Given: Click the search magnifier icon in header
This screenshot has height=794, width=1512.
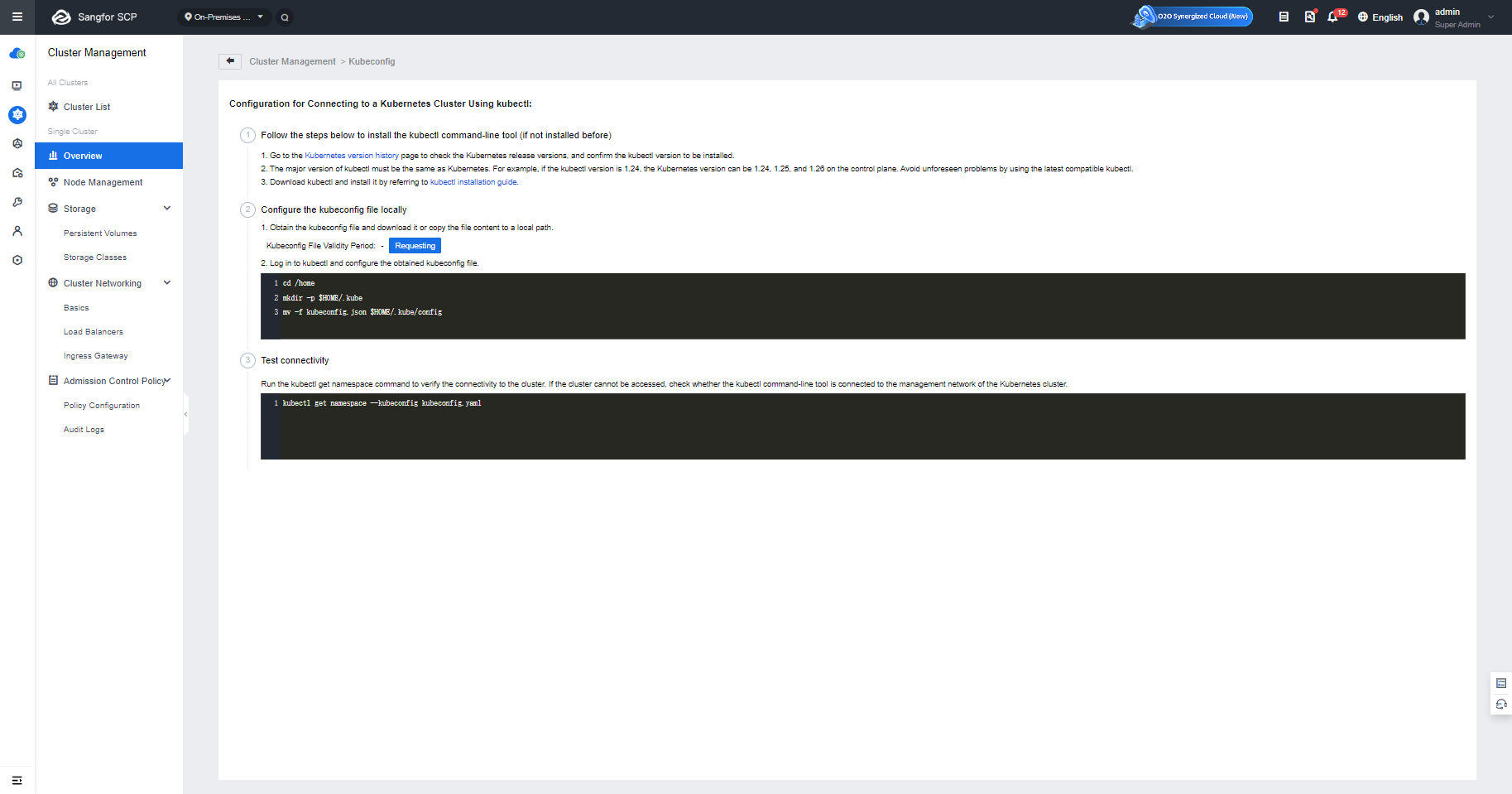Looking at the screenshot, I should [285, 17].
